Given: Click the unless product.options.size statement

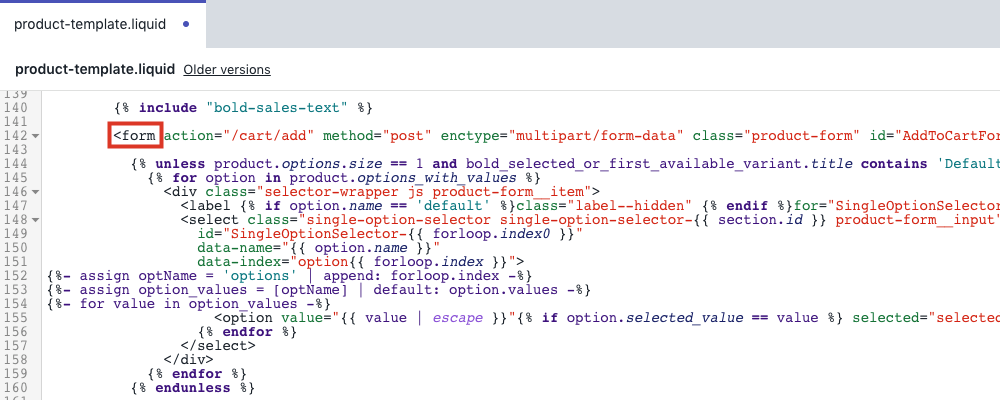Looking at the screenshot, I should pos(565,164).
